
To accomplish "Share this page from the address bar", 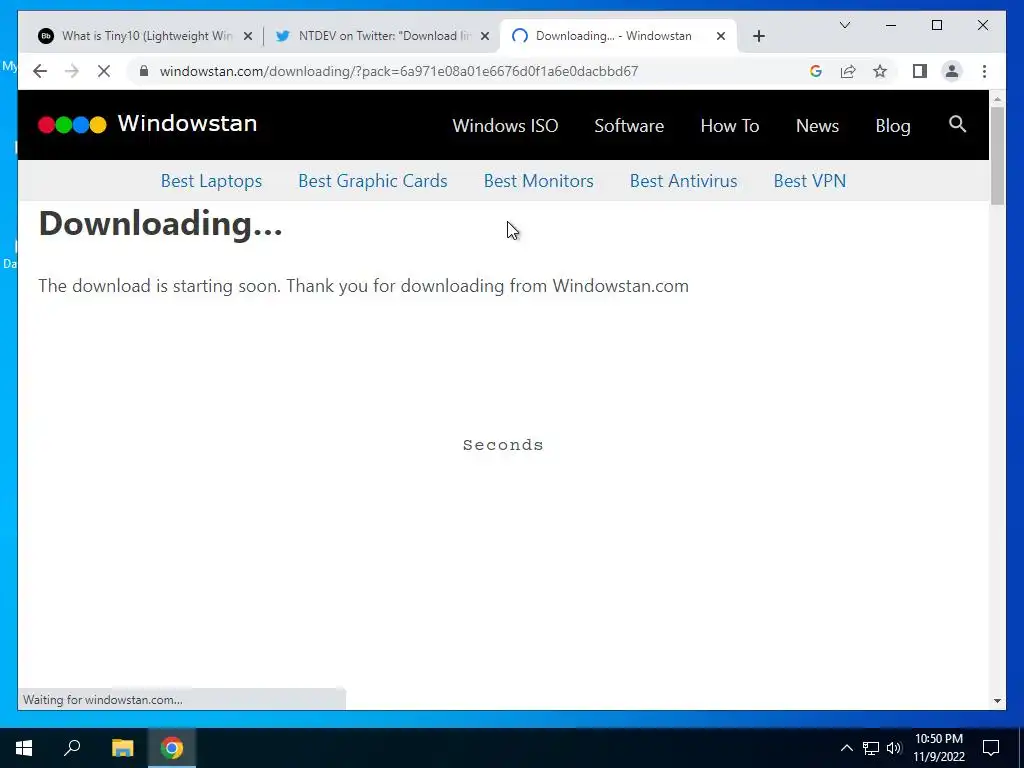I will point(848,71).
